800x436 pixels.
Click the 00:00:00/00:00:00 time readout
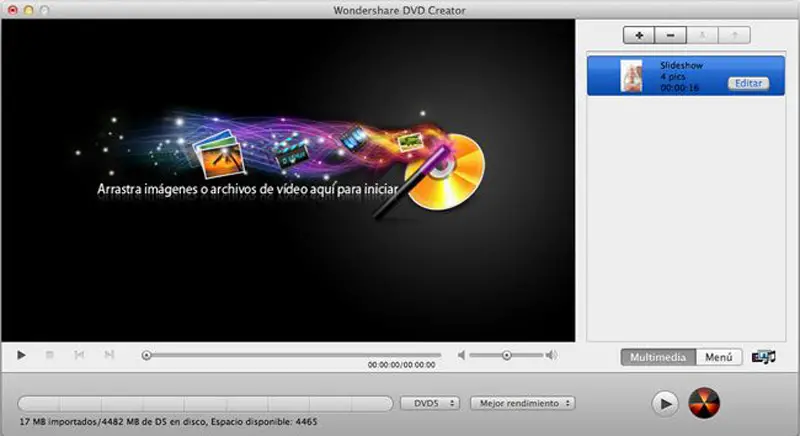[402, 365]
